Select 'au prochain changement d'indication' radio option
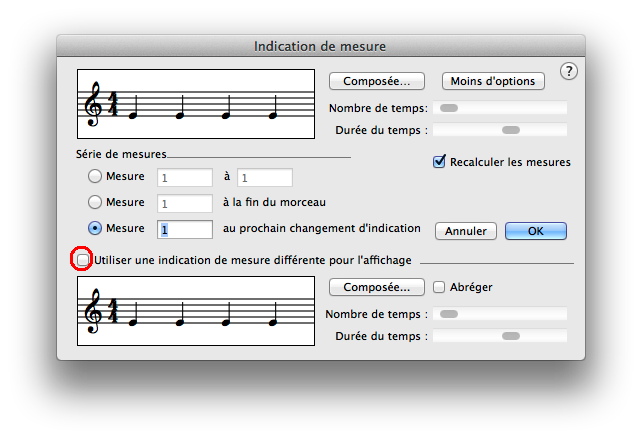Viewport: 642px width, 439px height. click(x=96, y=229)
